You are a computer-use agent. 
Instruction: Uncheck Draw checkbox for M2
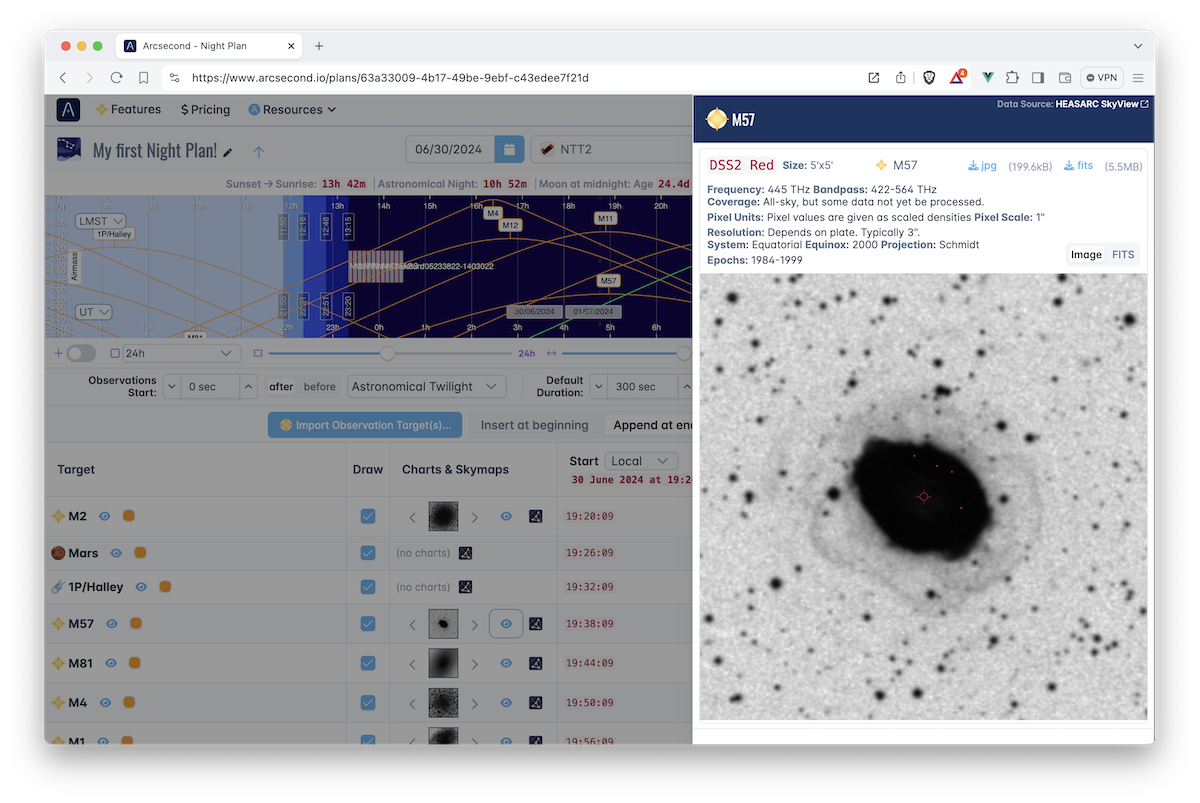click(368, 517)
